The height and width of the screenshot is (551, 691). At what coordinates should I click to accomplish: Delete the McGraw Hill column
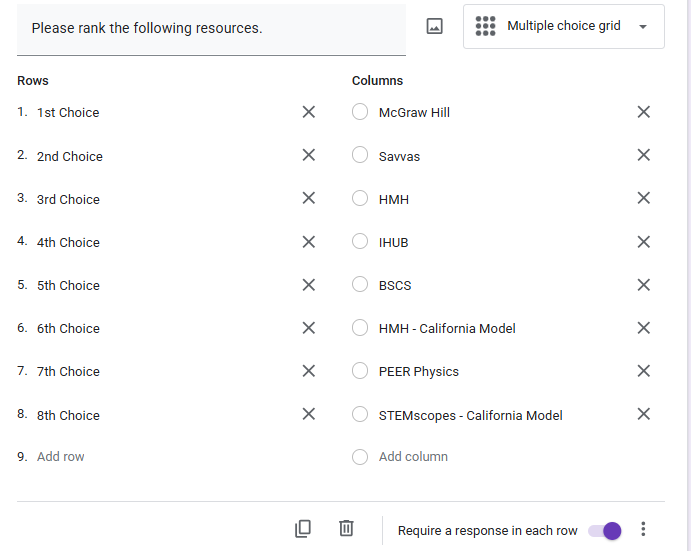pos(644,112)
